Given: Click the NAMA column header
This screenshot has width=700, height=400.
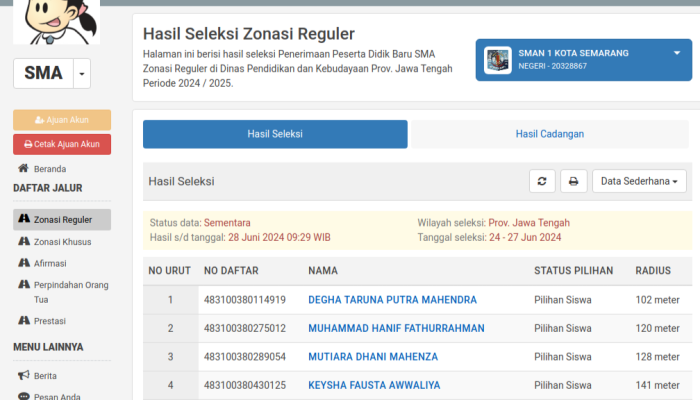Looking at the screenshot, I should point(323,271).
